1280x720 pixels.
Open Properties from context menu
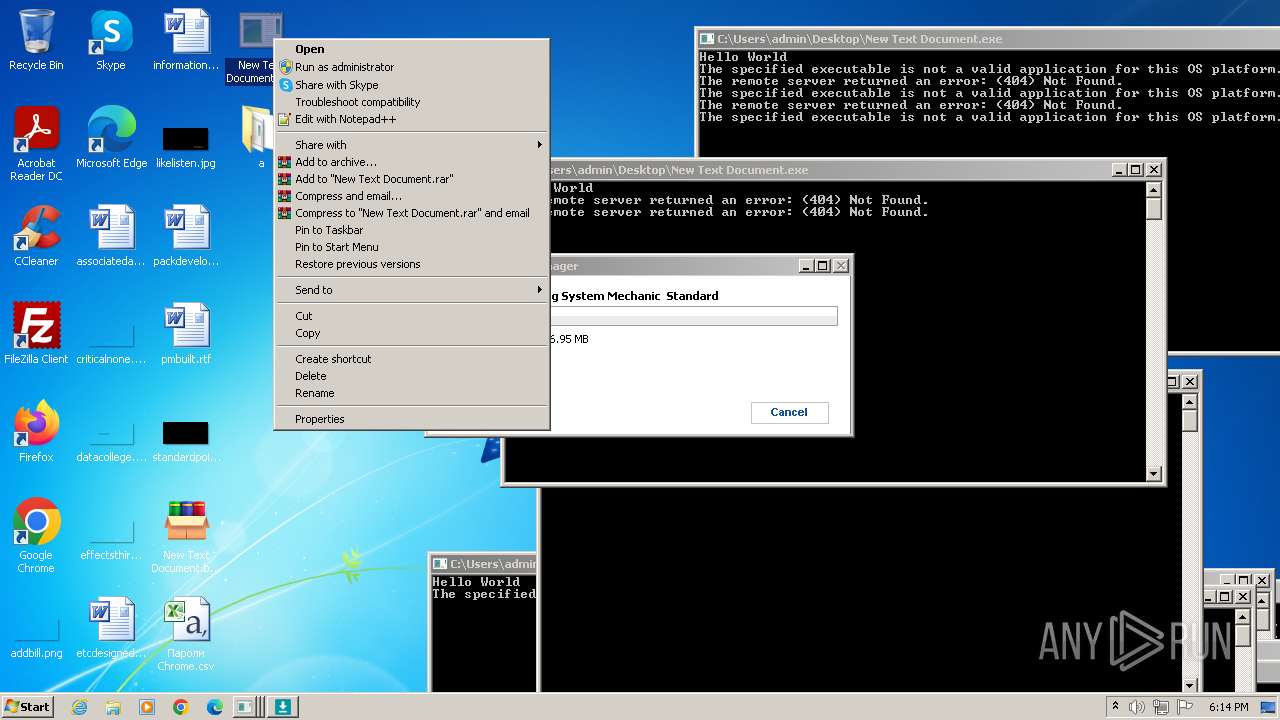(412, 419)
